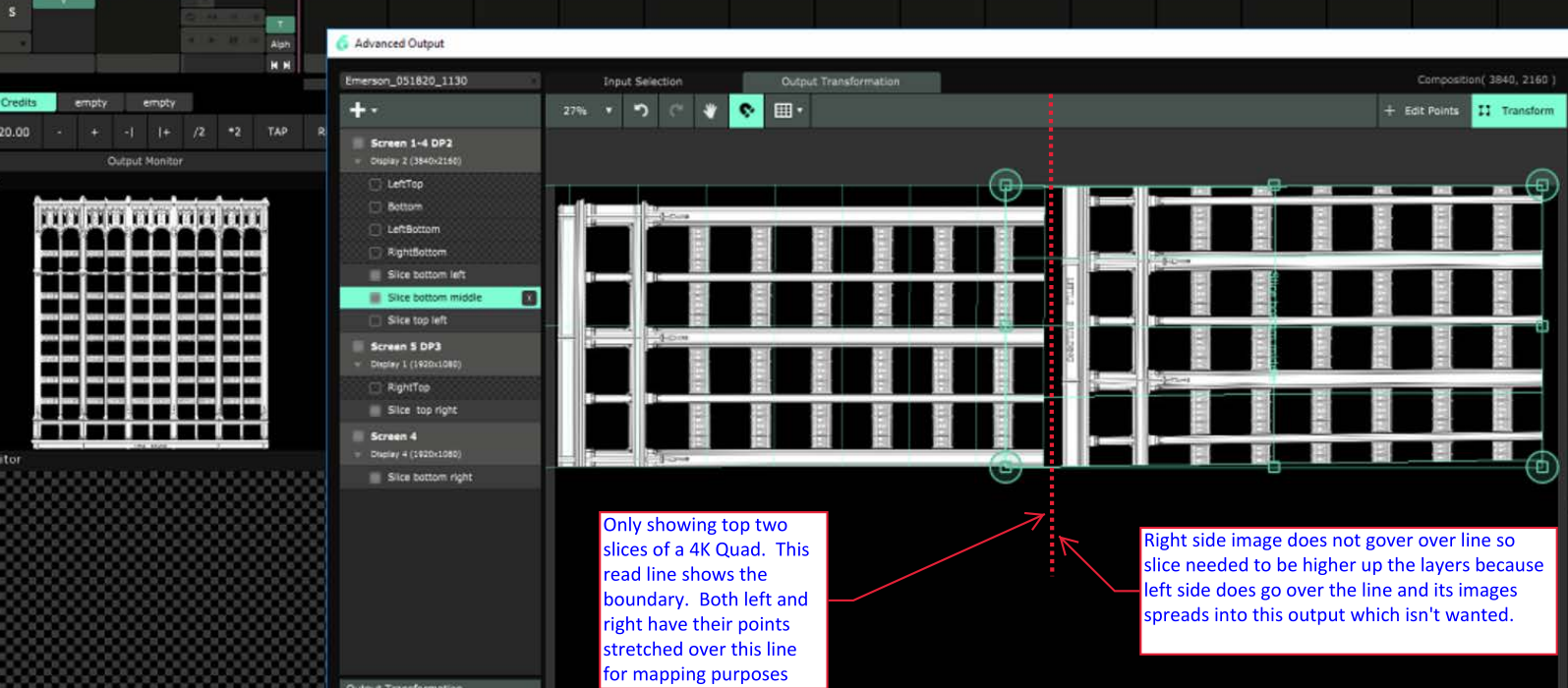This screenshot has height=688, width=1568.
Task: Toggle the RightBottom slice checkbox
Action: pos(376,253)
